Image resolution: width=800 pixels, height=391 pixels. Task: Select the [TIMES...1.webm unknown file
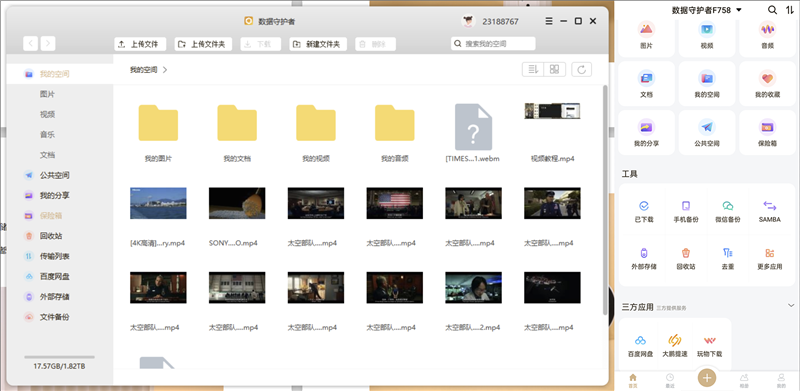473,127
